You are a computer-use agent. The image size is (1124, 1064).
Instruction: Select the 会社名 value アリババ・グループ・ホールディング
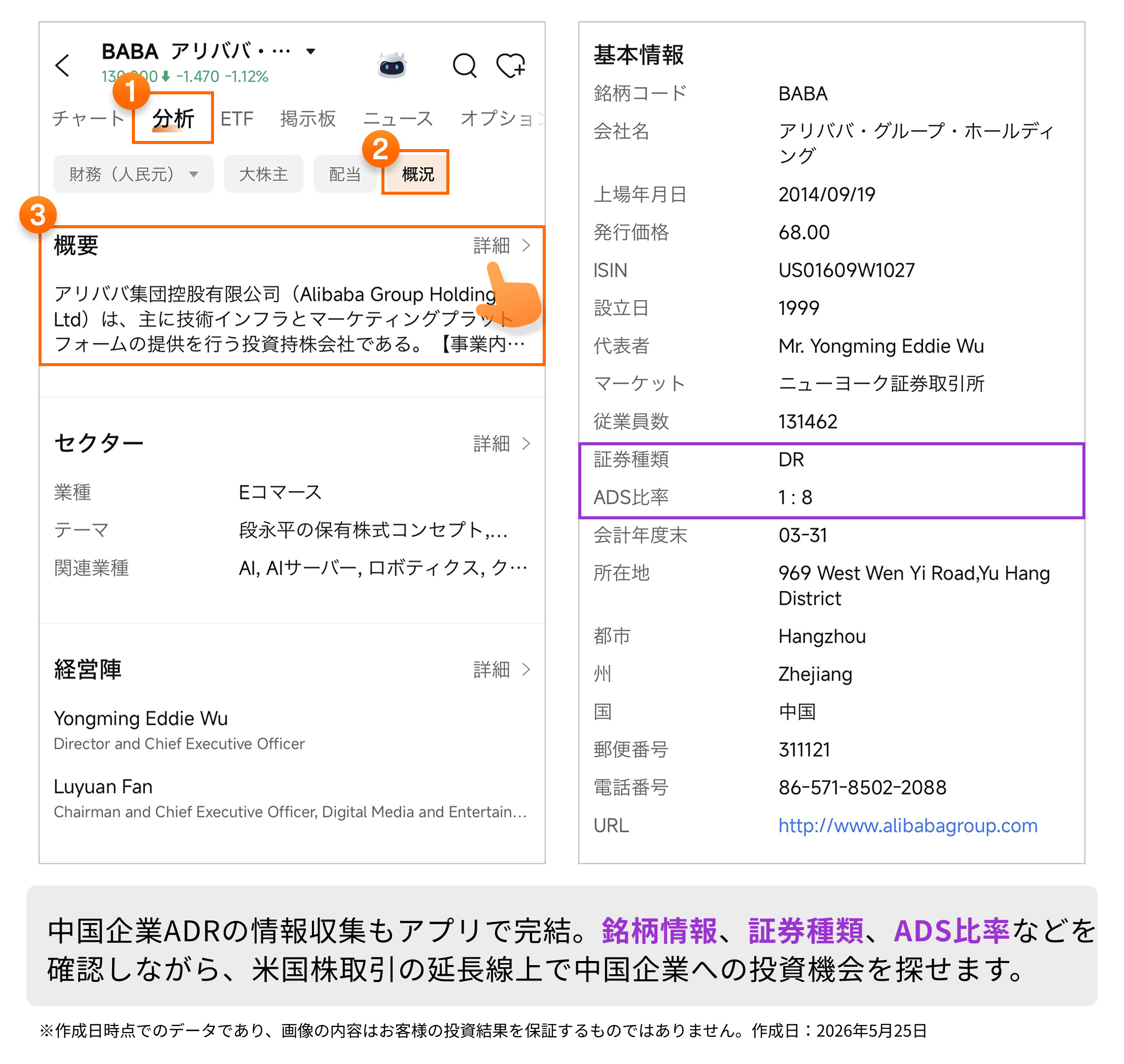point(916,144)
